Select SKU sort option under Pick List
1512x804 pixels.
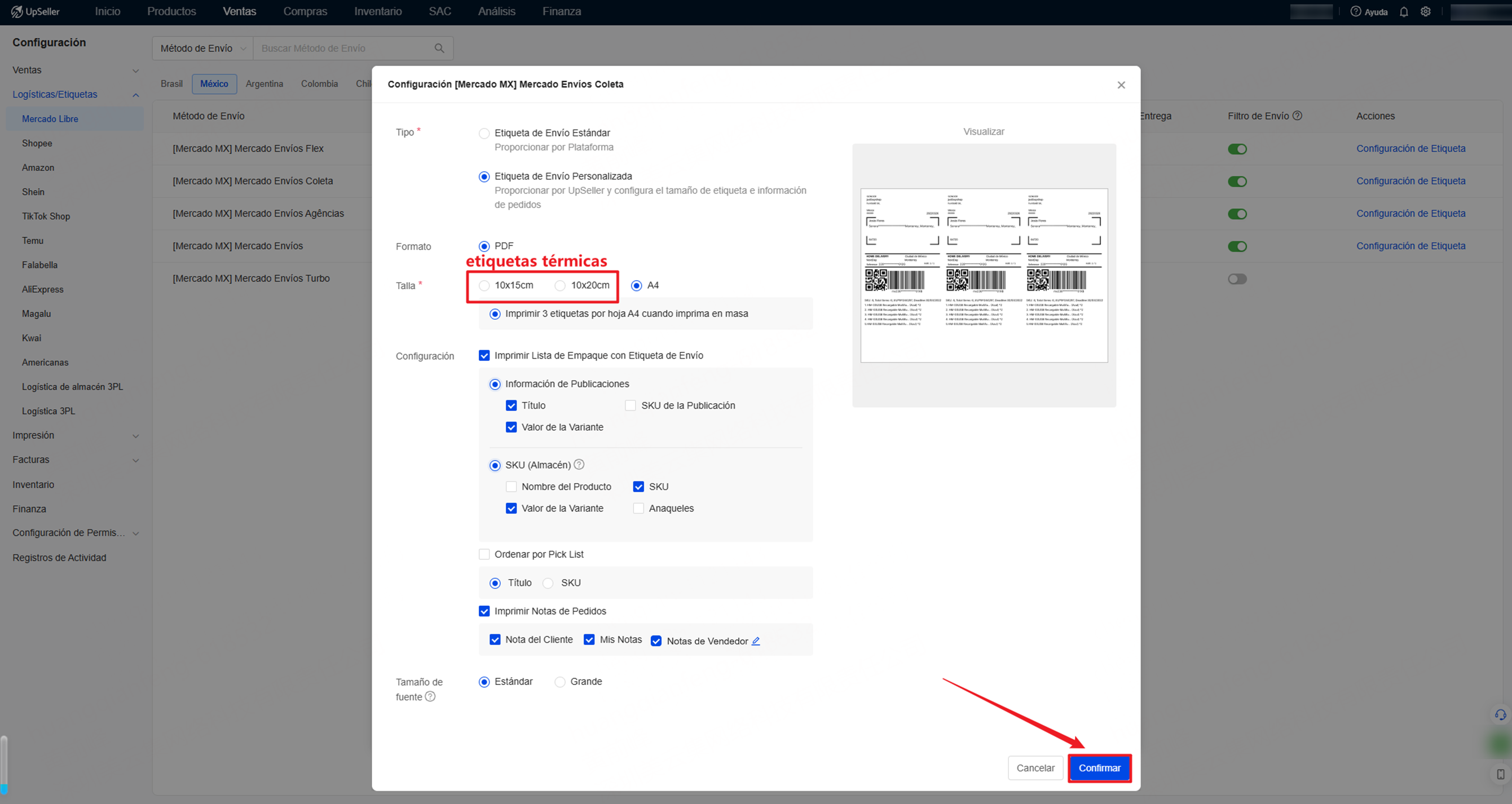[548, 583]
